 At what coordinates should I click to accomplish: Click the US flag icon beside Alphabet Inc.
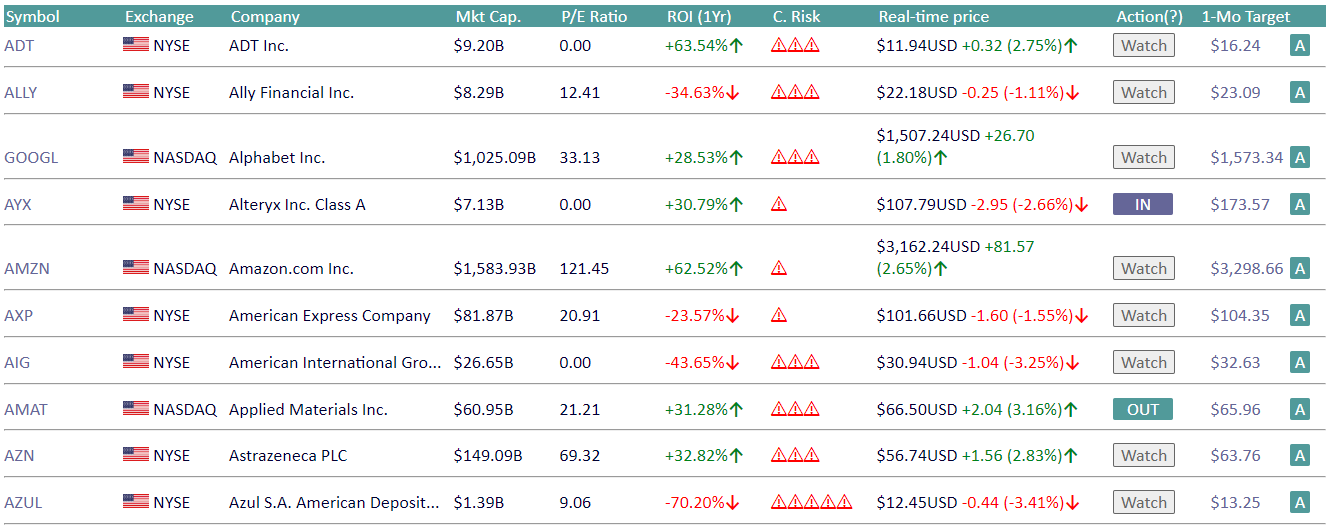coord(136,157)
